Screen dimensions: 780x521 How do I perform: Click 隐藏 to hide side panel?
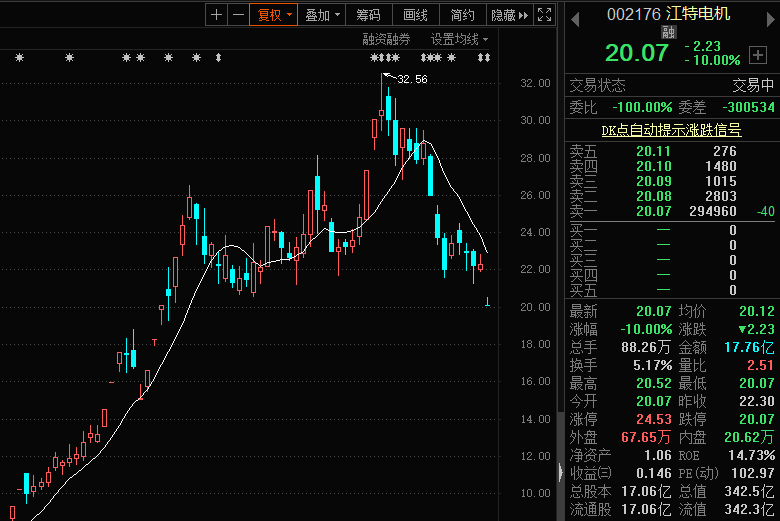(509, 15)
